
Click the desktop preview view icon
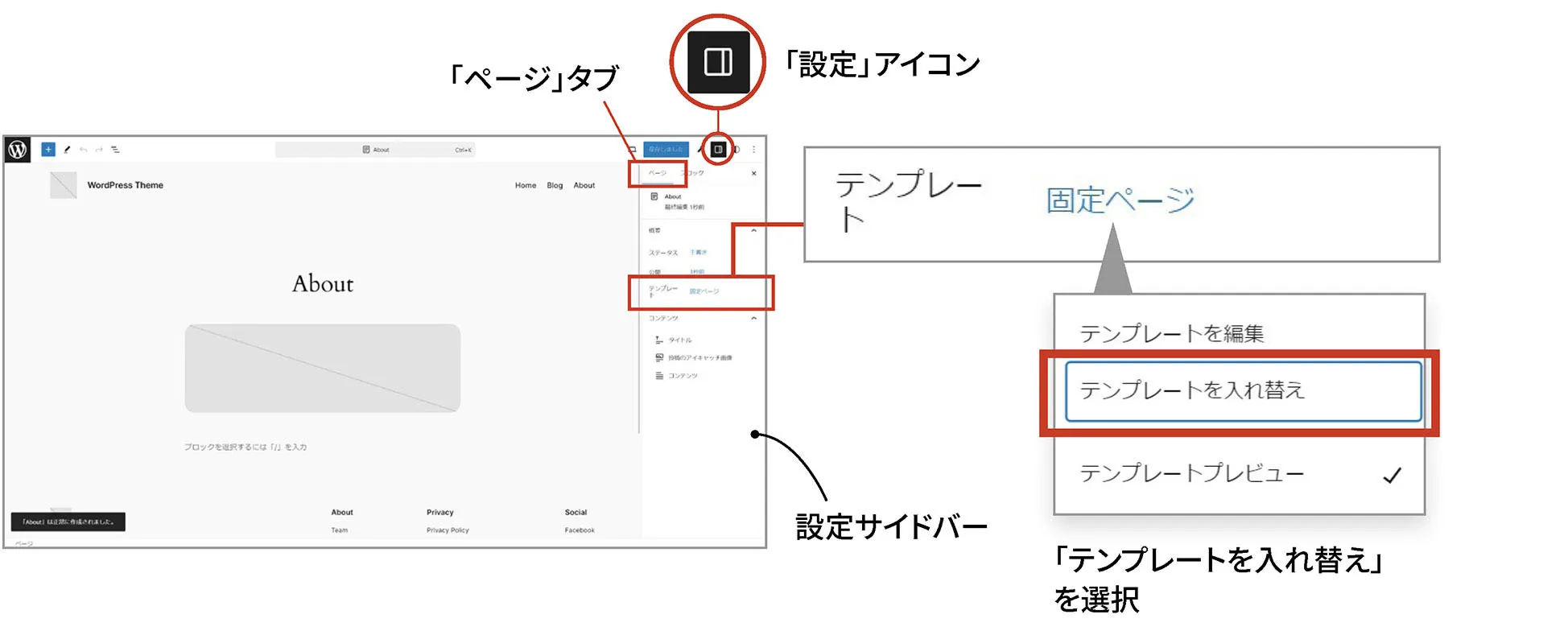click(633, 150)
